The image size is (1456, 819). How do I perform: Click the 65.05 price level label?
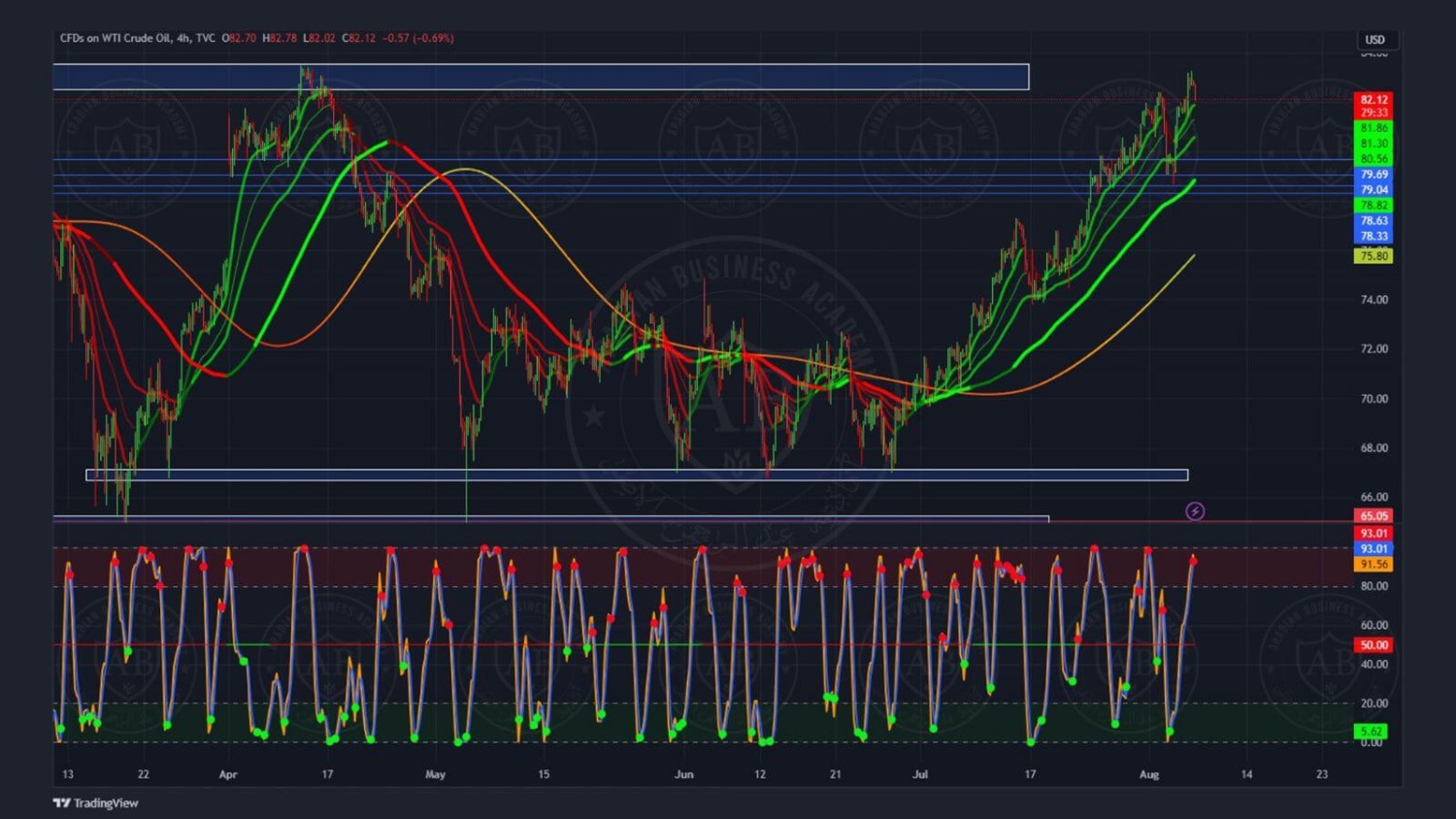[1373, 516]
